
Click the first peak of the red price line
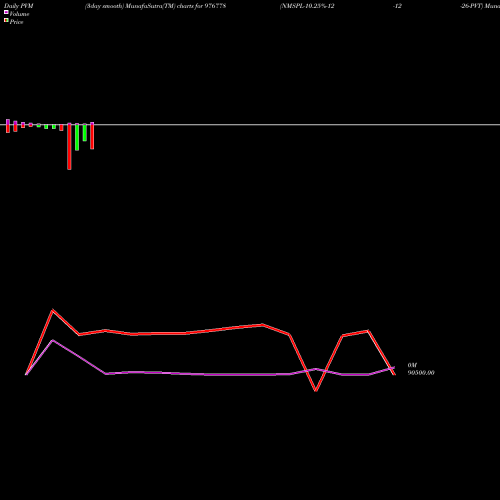click(53, 311)
